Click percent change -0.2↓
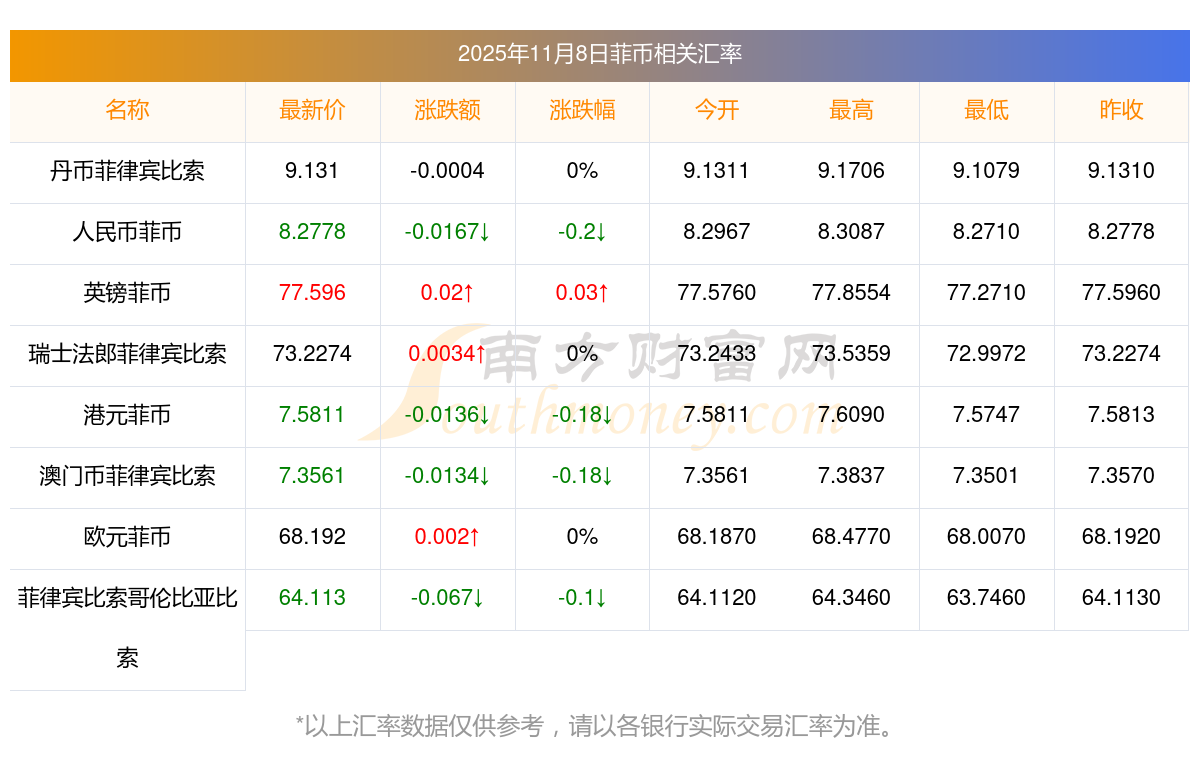Image resolution: width=1200 pixels, height=757 pixels. click(582, 232)
